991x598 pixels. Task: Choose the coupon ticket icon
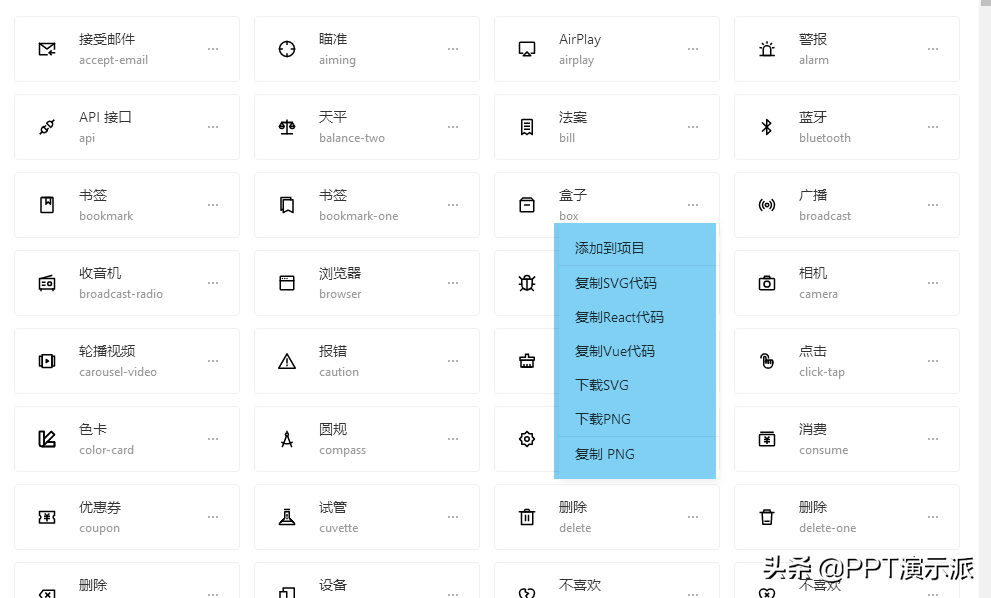coord(47,517)
